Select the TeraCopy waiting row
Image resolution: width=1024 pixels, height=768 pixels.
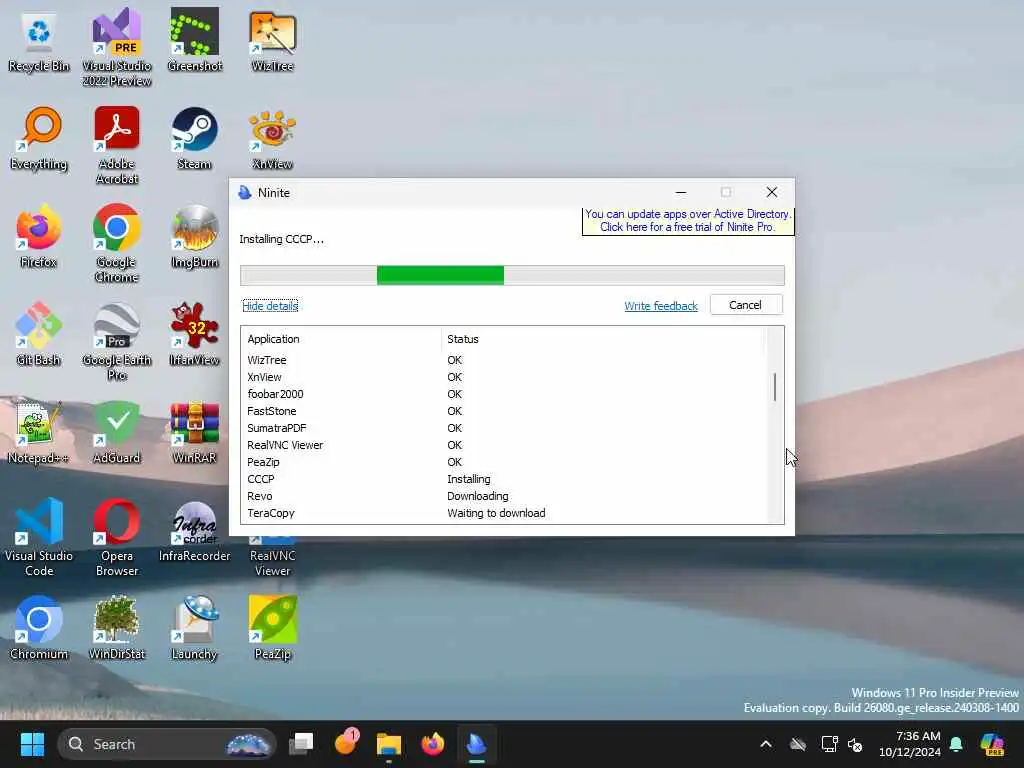(503, 513)
